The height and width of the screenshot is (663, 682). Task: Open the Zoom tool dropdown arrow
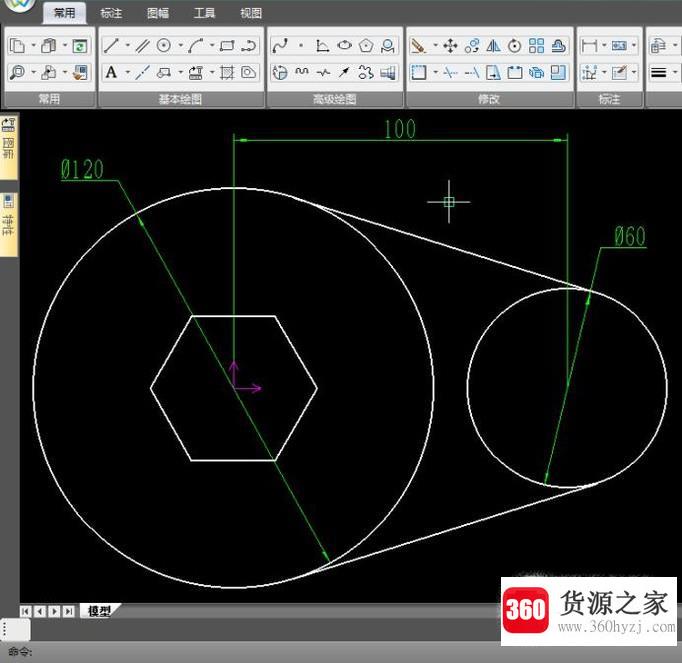pos(33,72)
